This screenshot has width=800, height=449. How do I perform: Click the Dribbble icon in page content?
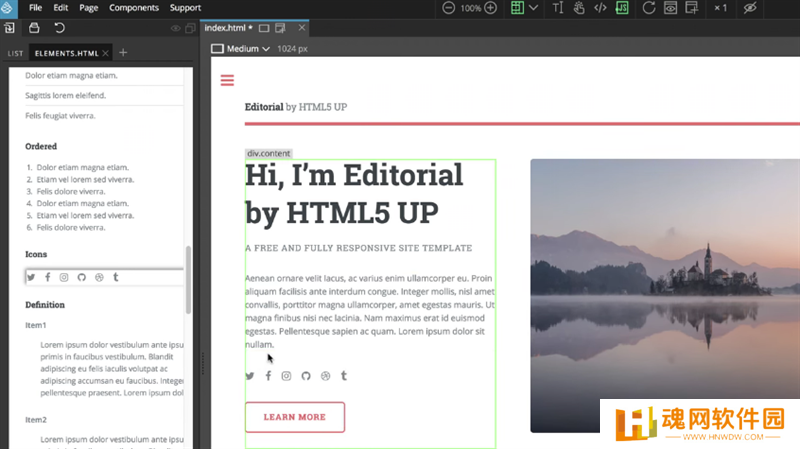325,376
